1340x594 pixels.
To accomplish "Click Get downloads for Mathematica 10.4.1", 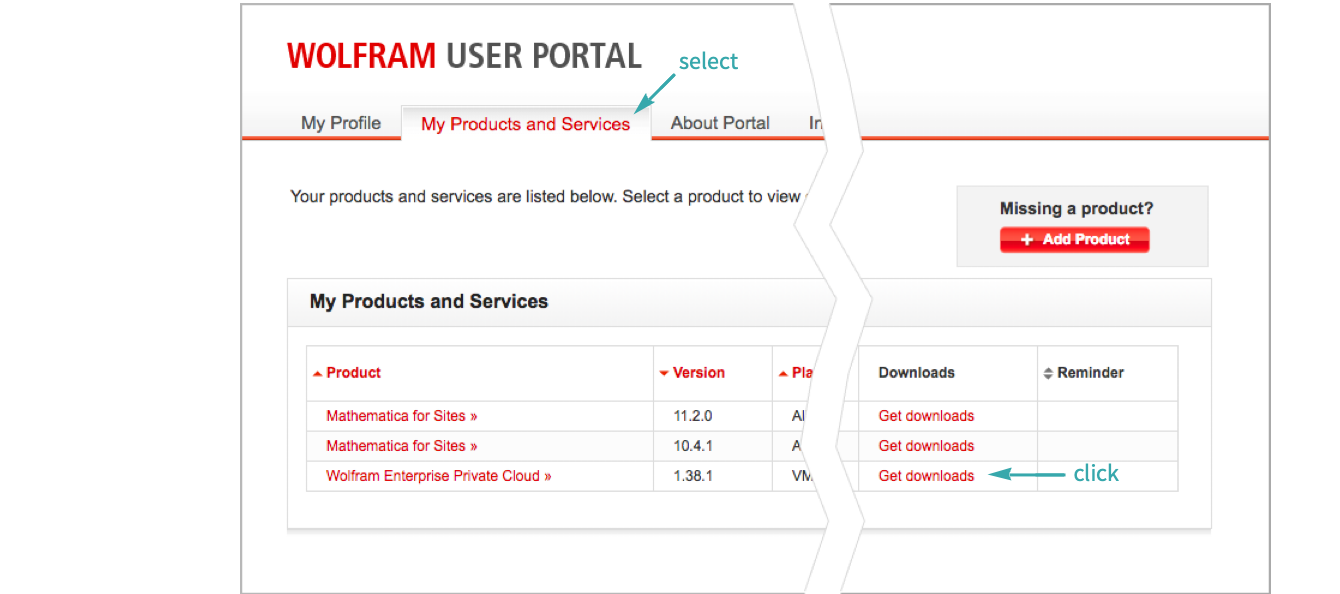I will pyautogui.click(x=926, y=446).
